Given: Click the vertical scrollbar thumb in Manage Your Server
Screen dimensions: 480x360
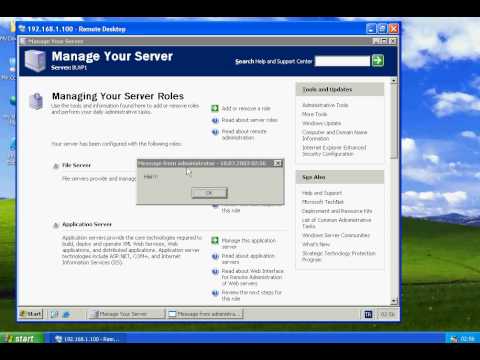Looking at the screenshot, I should point(394,121).
